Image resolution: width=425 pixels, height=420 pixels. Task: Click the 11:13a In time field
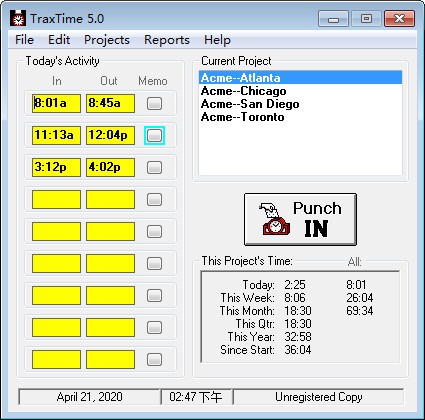point(56,135)
